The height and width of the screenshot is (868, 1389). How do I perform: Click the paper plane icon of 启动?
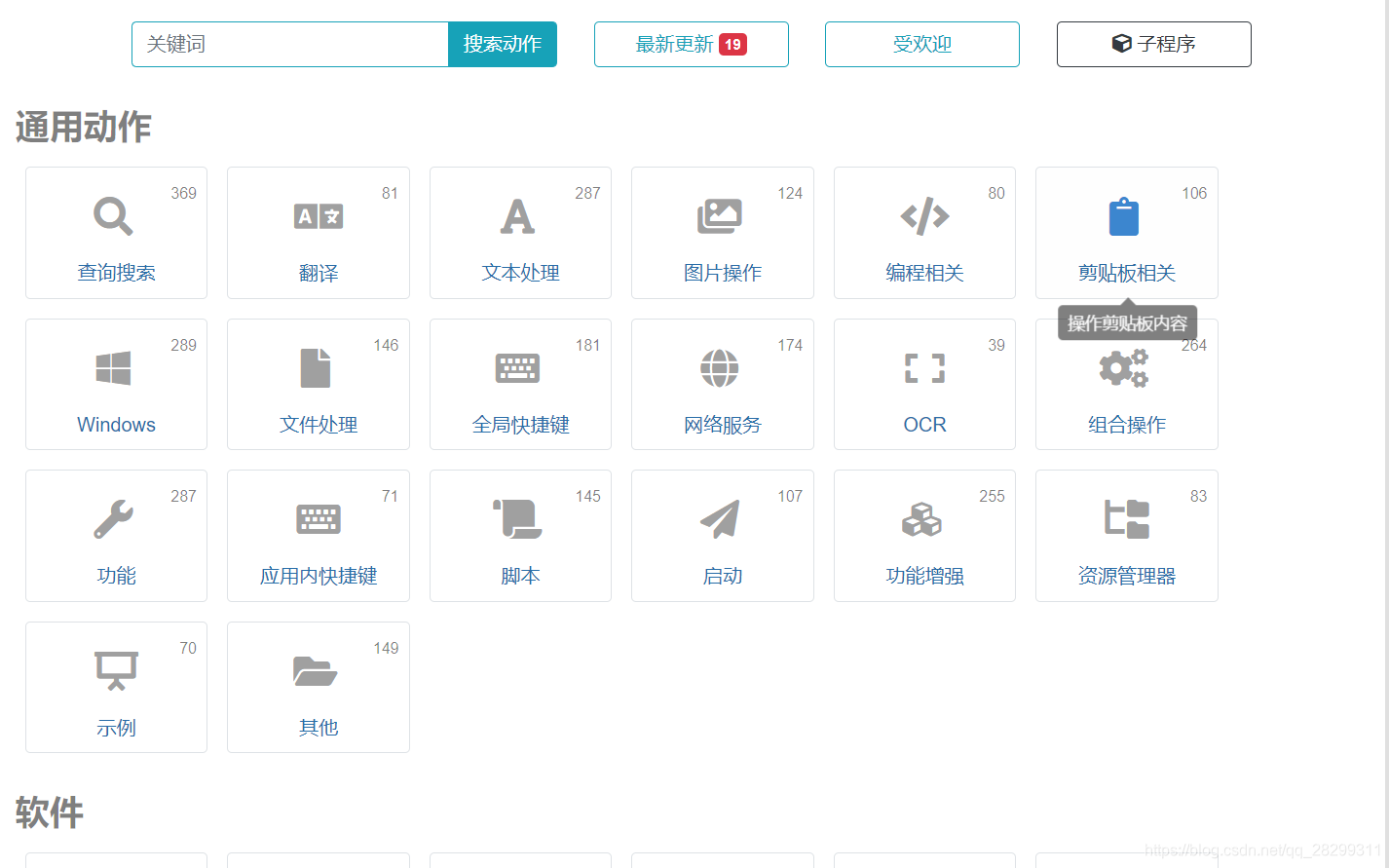point(720,519)
